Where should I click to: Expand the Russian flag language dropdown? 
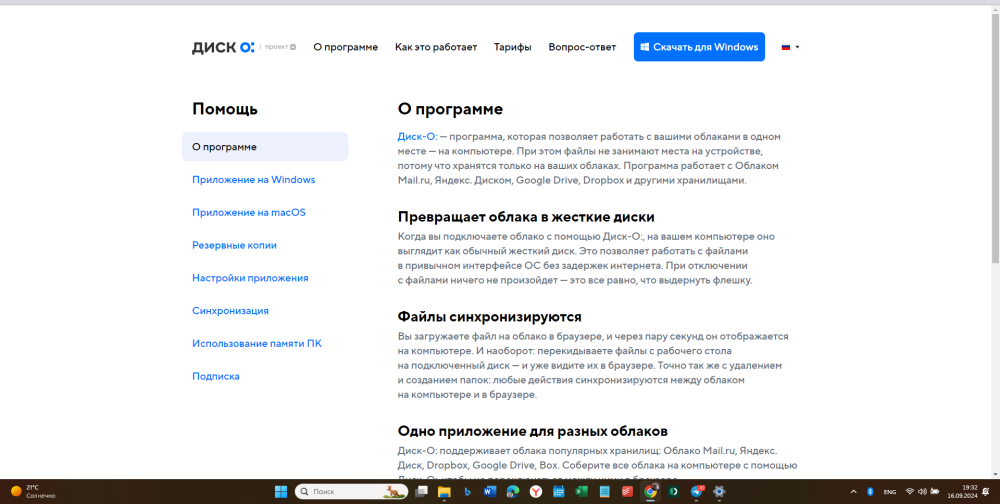coord(790,47)
